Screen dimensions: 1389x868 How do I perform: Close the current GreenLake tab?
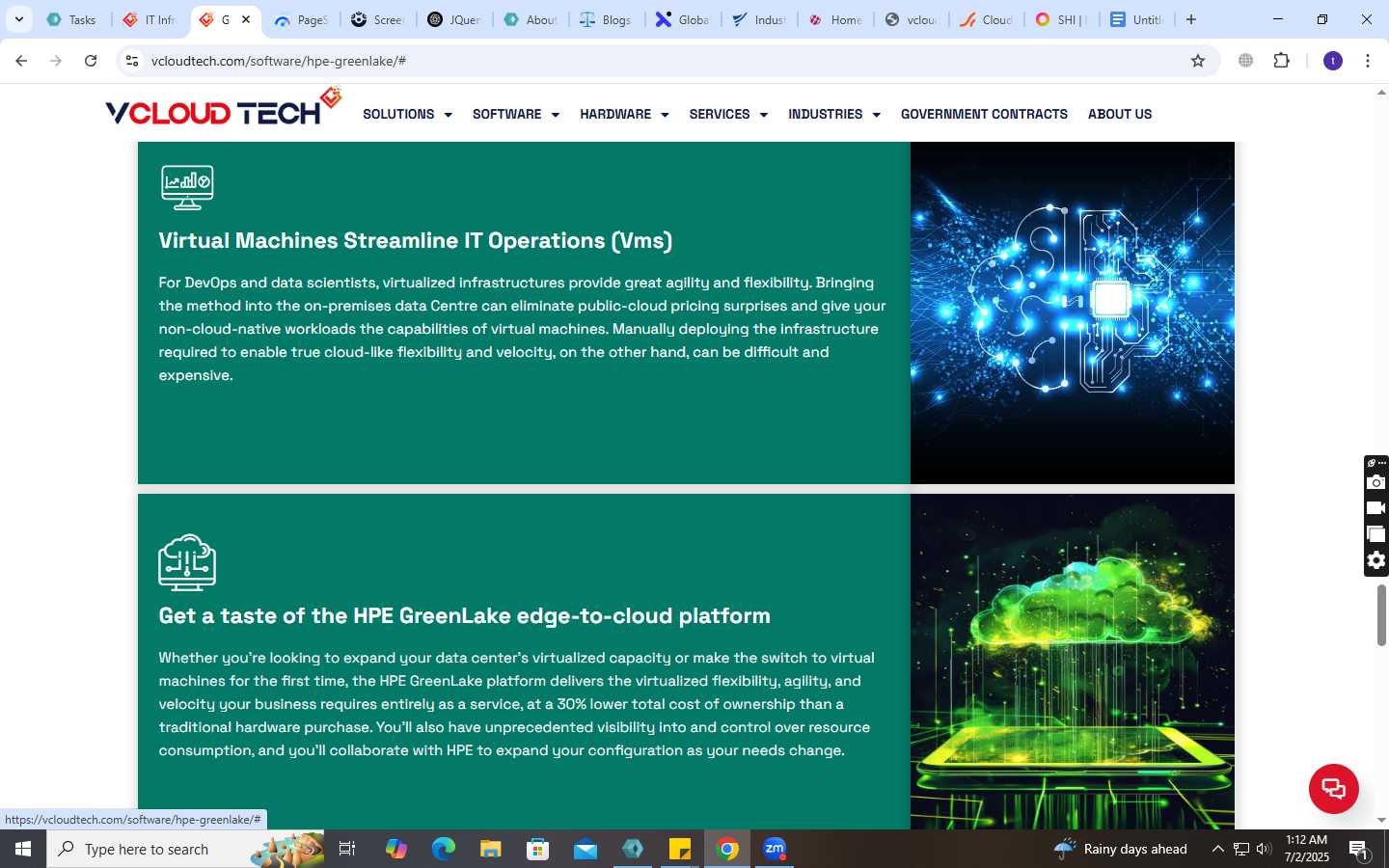[246, 19]
